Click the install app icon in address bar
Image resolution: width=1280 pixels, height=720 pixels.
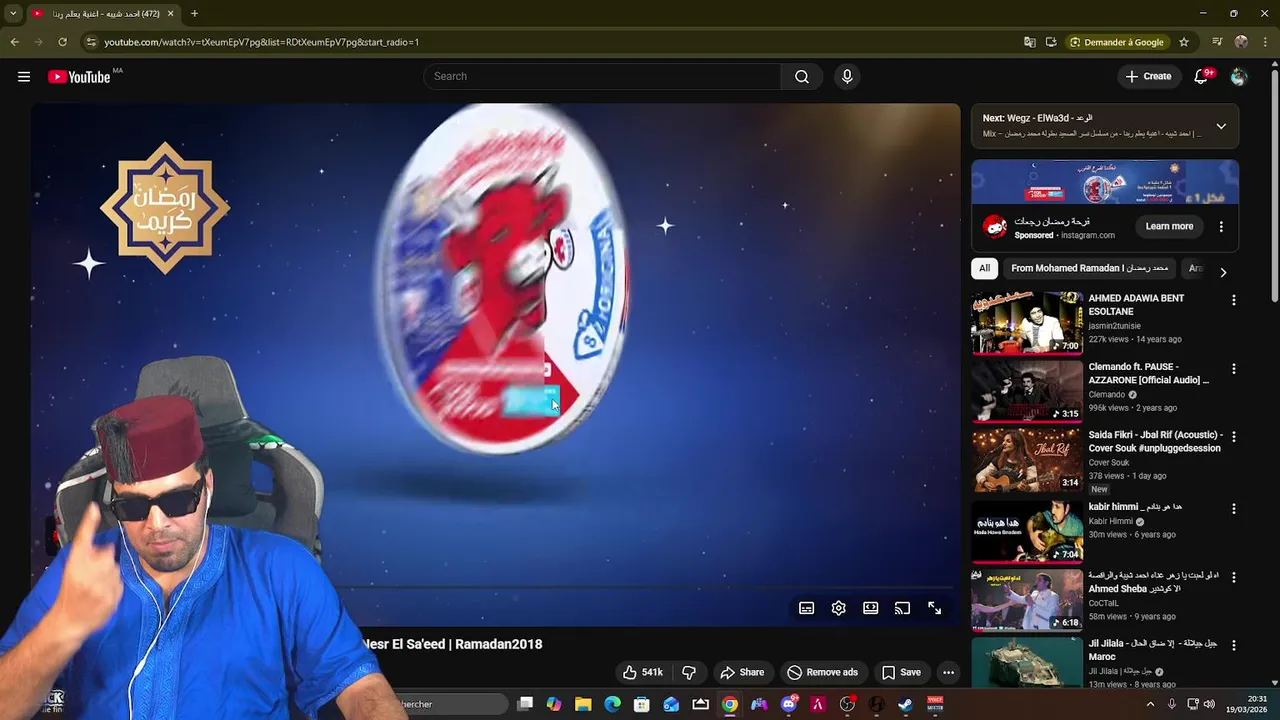1051,42
